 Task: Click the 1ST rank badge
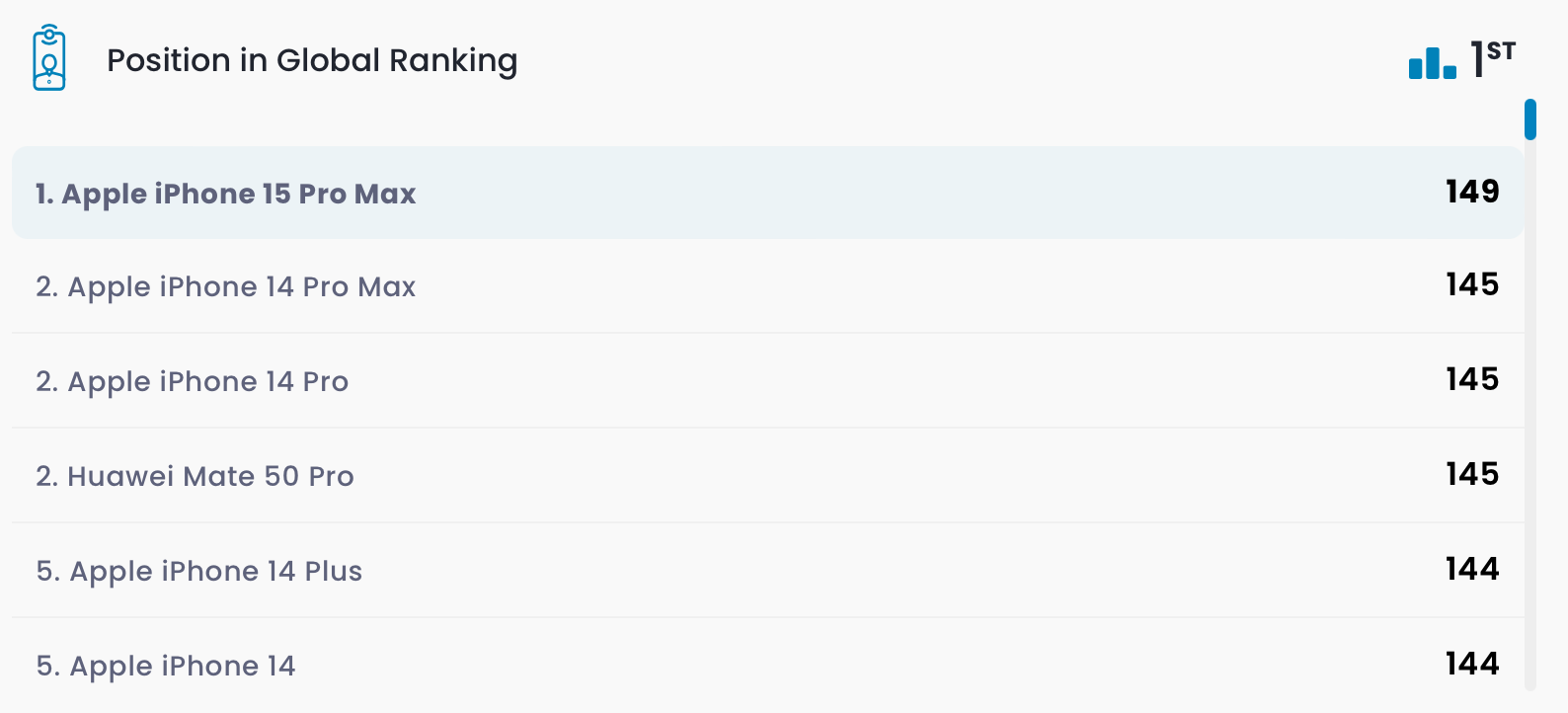tap(1492, 58)
